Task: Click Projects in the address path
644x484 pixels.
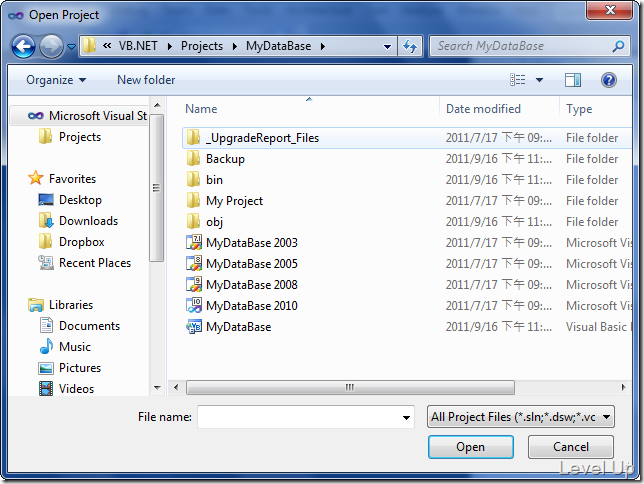Action: (202, 46)
